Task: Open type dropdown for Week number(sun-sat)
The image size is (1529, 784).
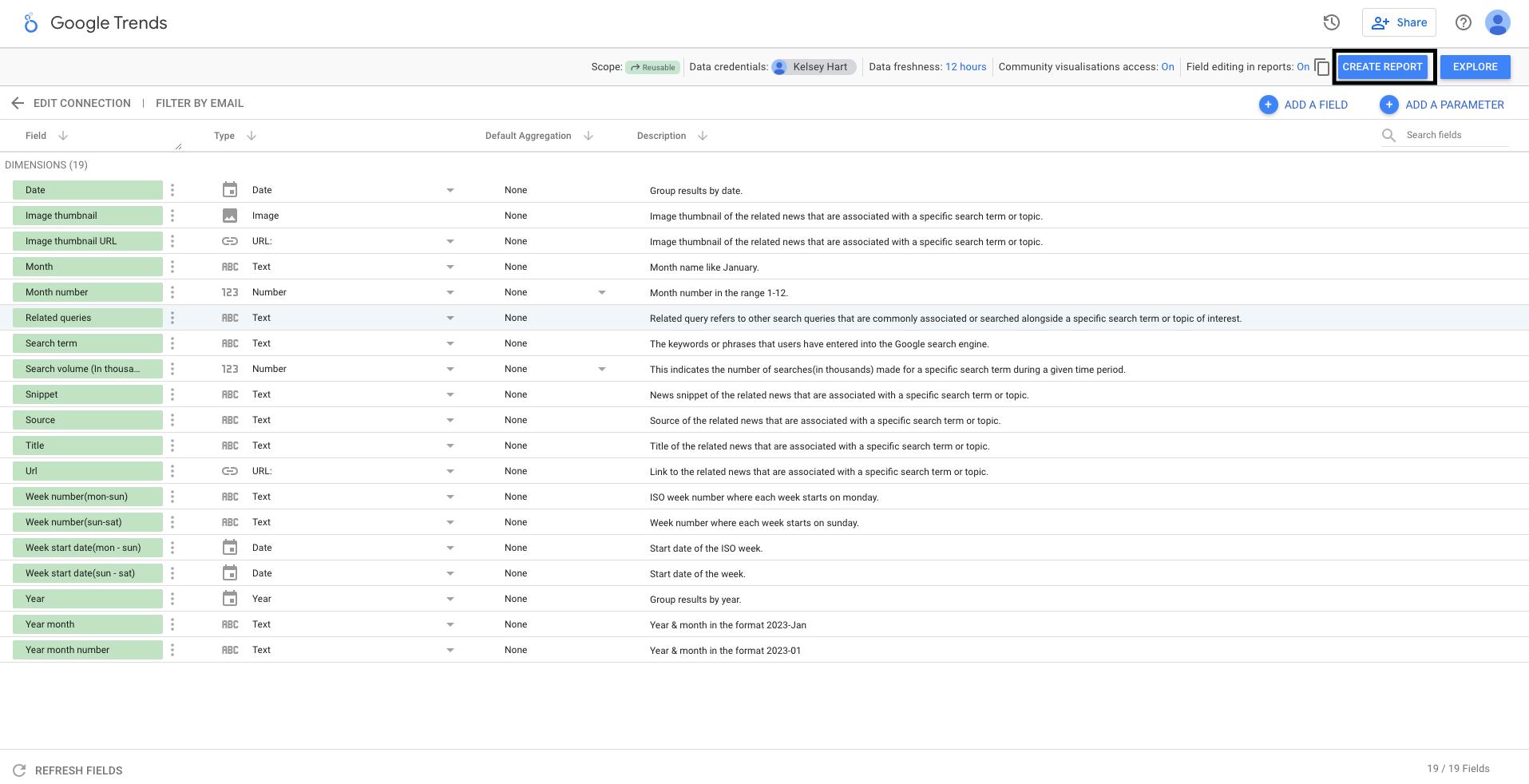Action: (450, 522)
